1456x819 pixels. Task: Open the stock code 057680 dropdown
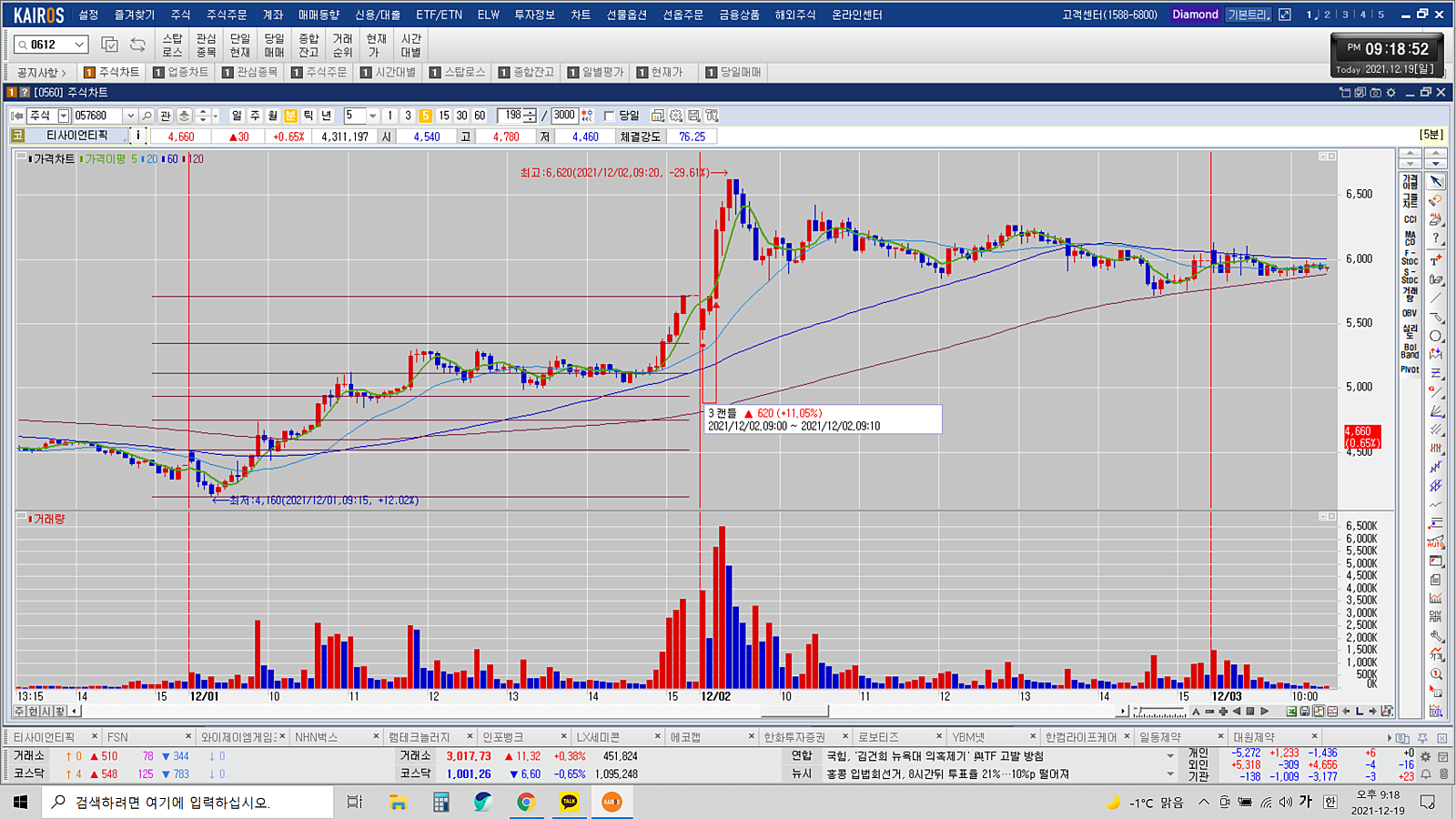pos(130,116)
